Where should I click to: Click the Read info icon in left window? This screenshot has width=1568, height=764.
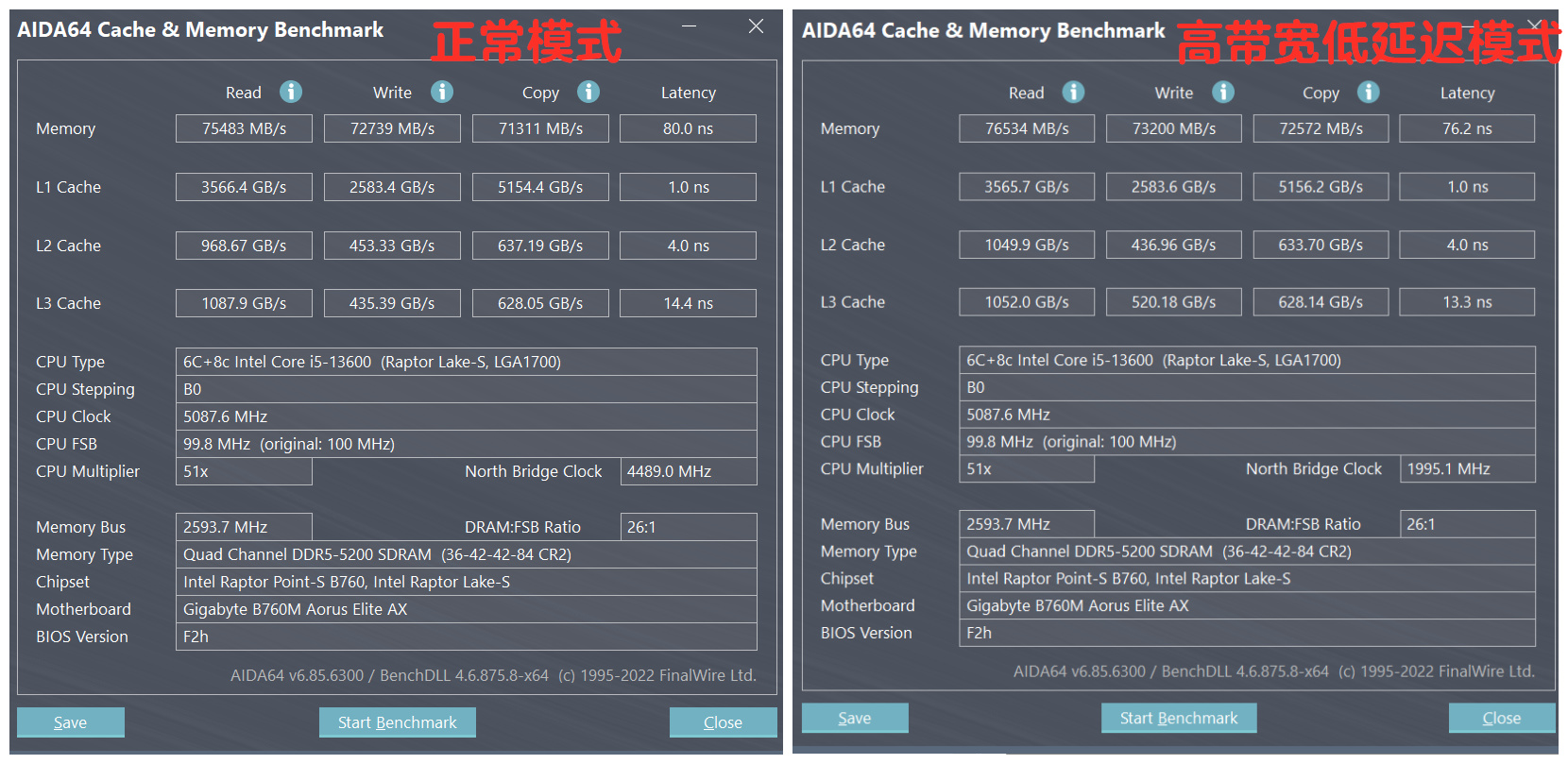[x=291, y=92]
